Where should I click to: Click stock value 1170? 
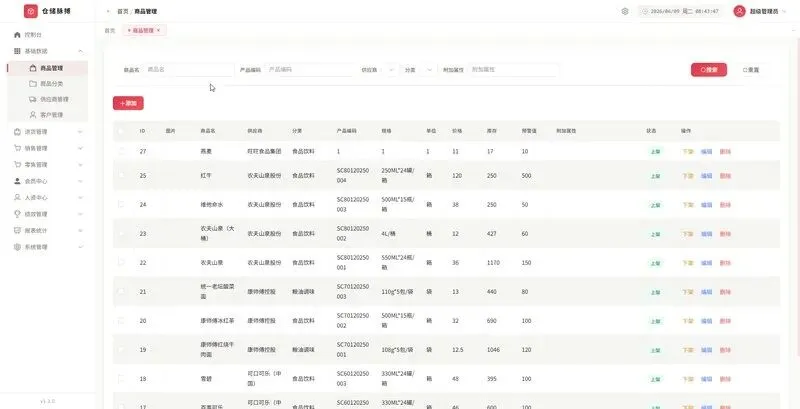[x=493, y=263]
